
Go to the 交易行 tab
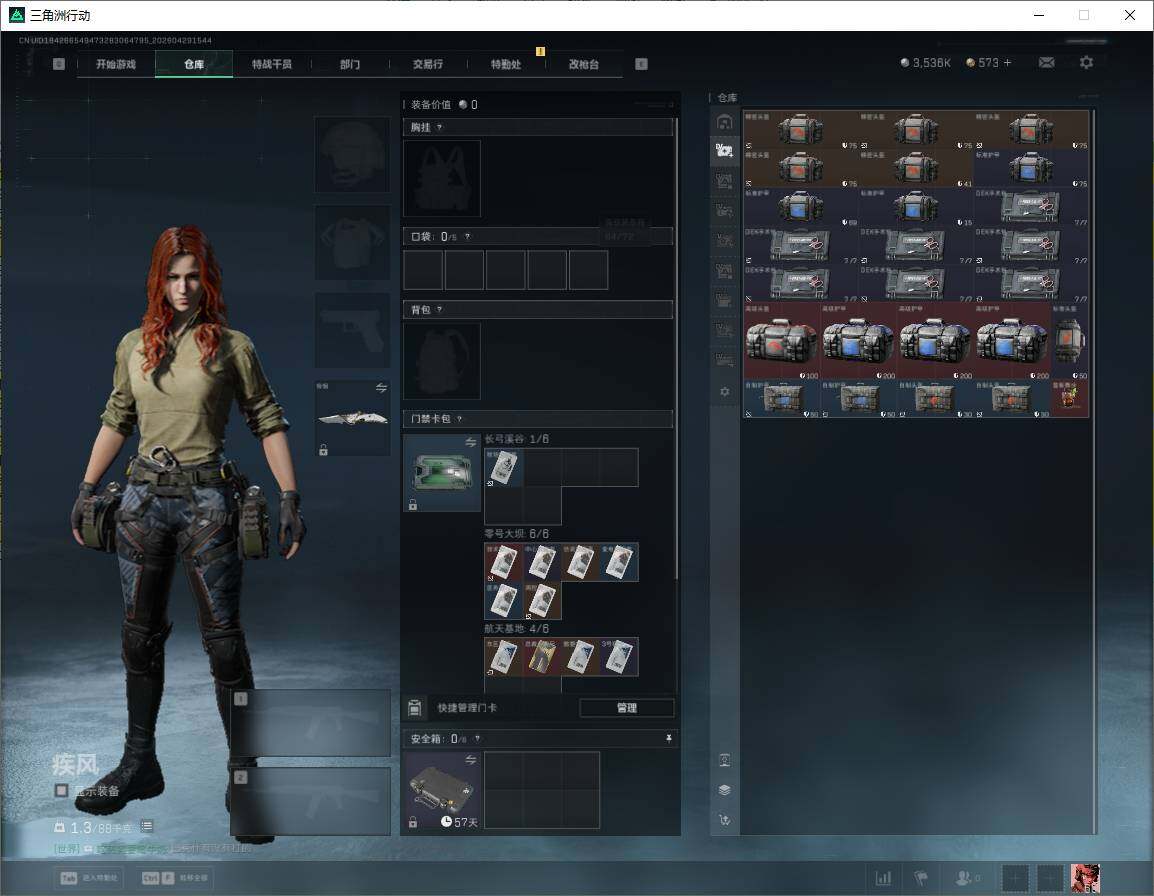click(428, 64)
